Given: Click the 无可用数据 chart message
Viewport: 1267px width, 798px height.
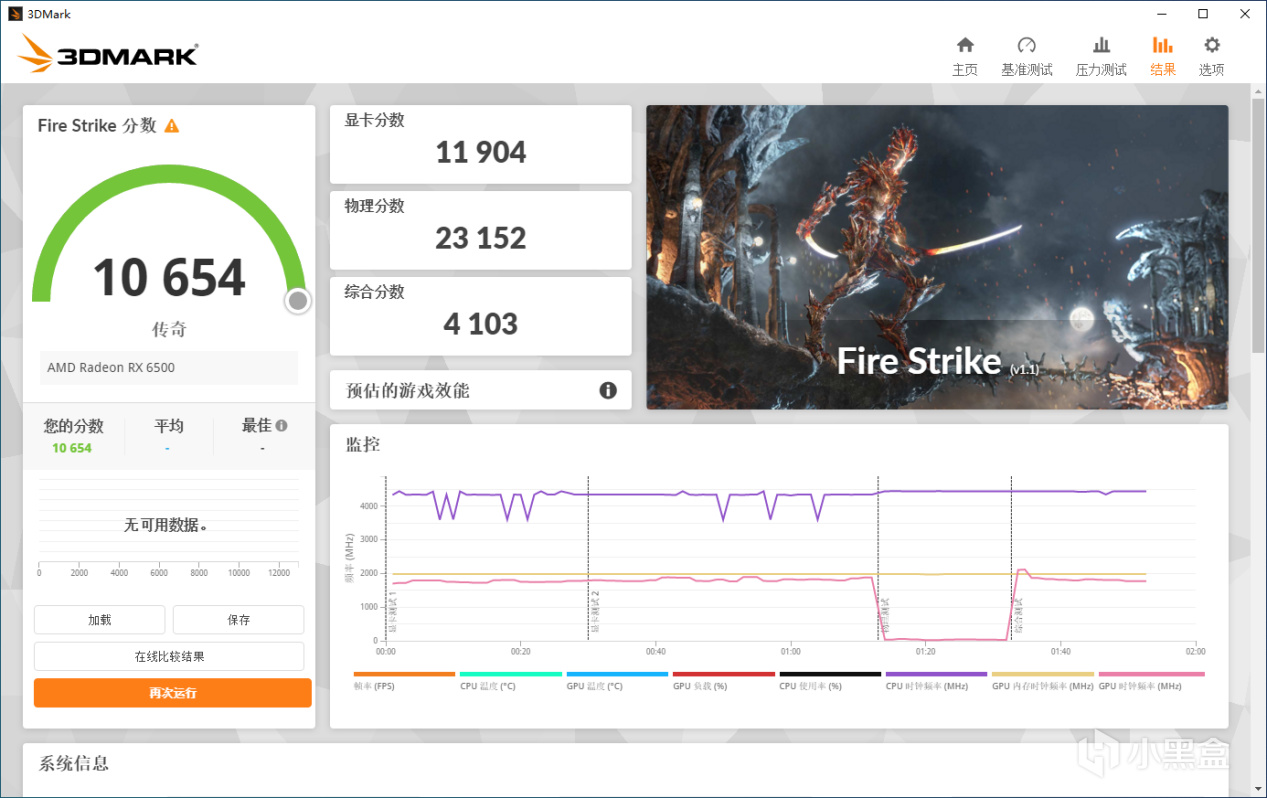Looking at the screenshot, I should pyautogui.click(x=166, y=525).
